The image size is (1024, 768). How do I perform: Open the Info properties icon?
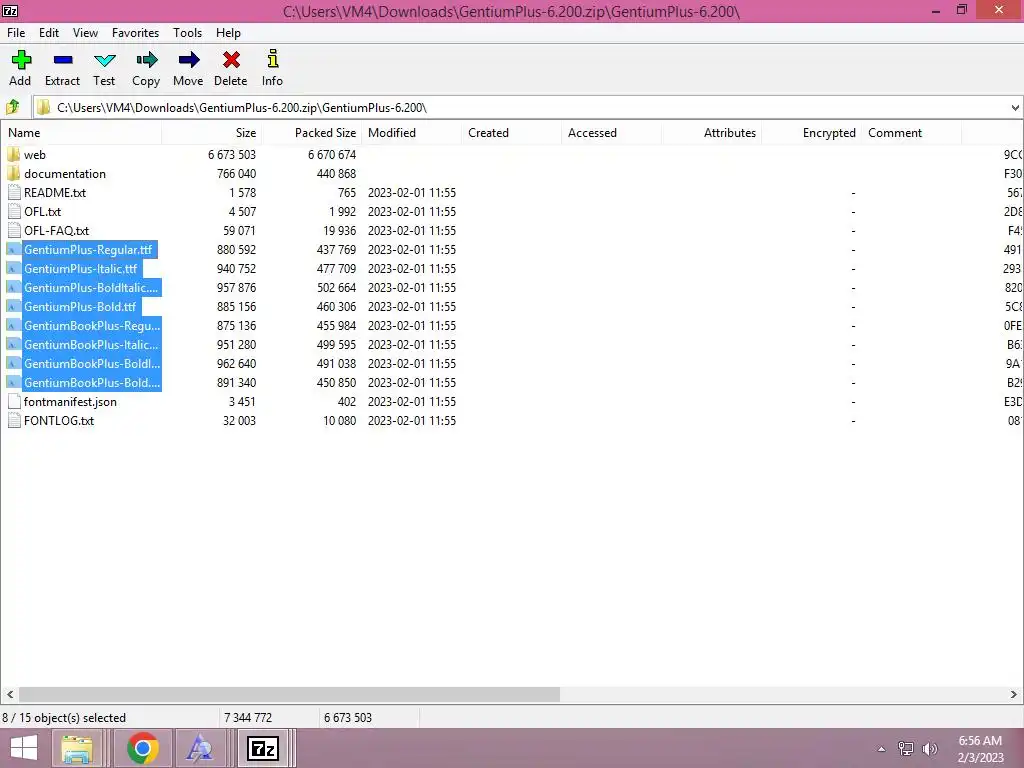272,59
